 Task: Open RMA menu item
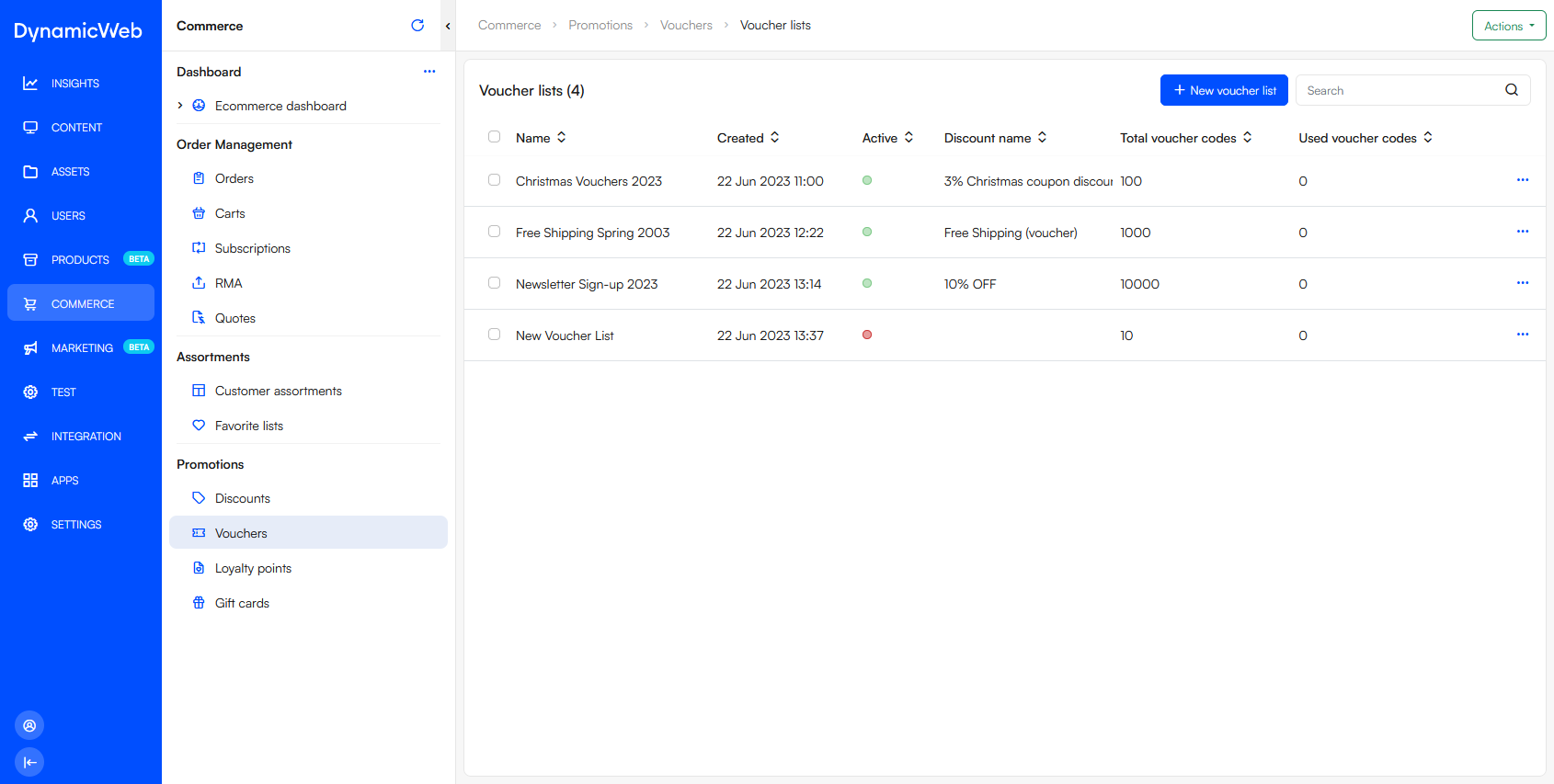[x=308, y=283]
